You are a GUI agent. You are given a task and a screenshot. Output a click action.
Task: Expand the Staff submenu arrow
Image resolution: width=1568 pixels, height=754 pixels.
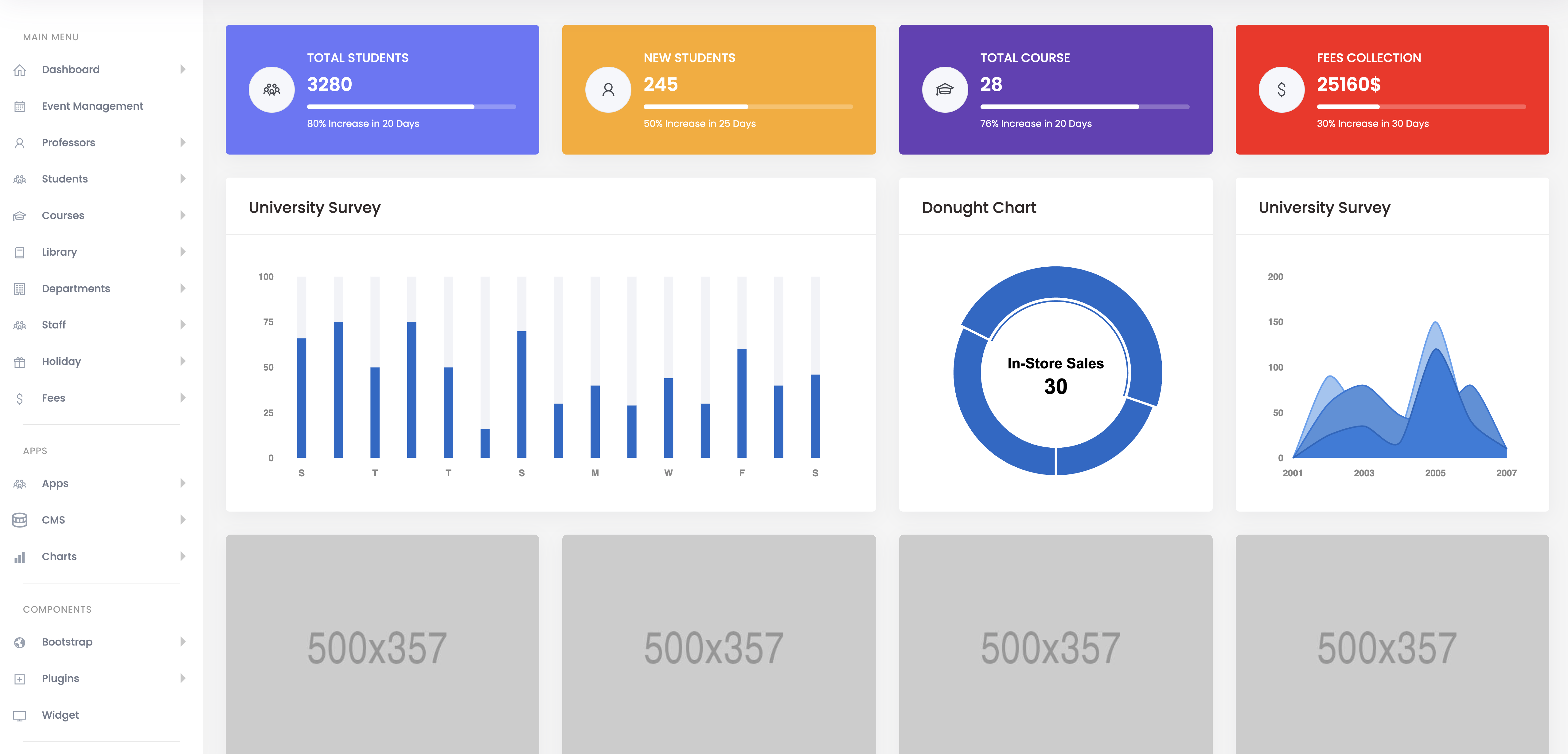pos(183,325)
